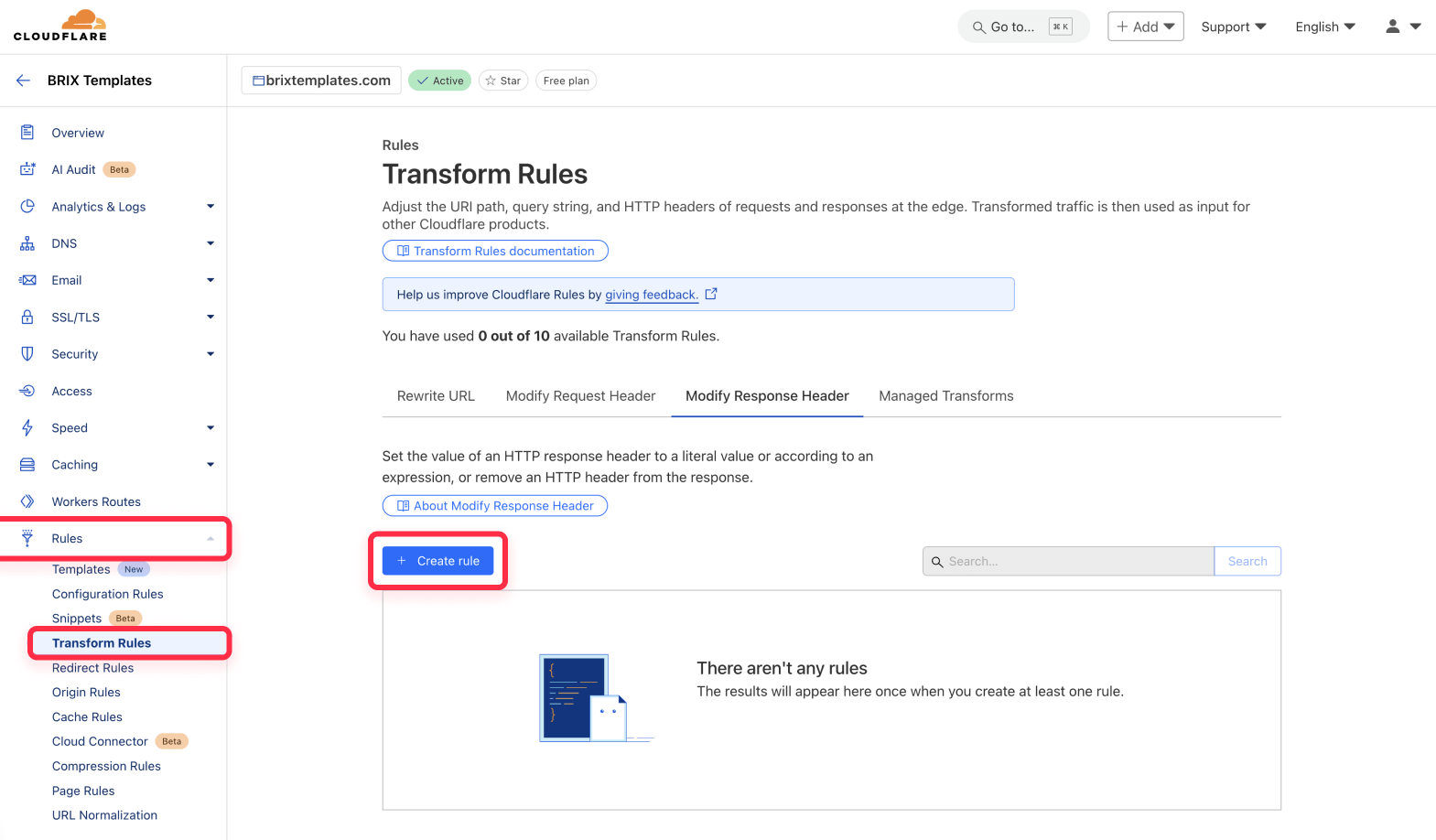Switch to Modify Request Header tab

(x=580, y=396)
